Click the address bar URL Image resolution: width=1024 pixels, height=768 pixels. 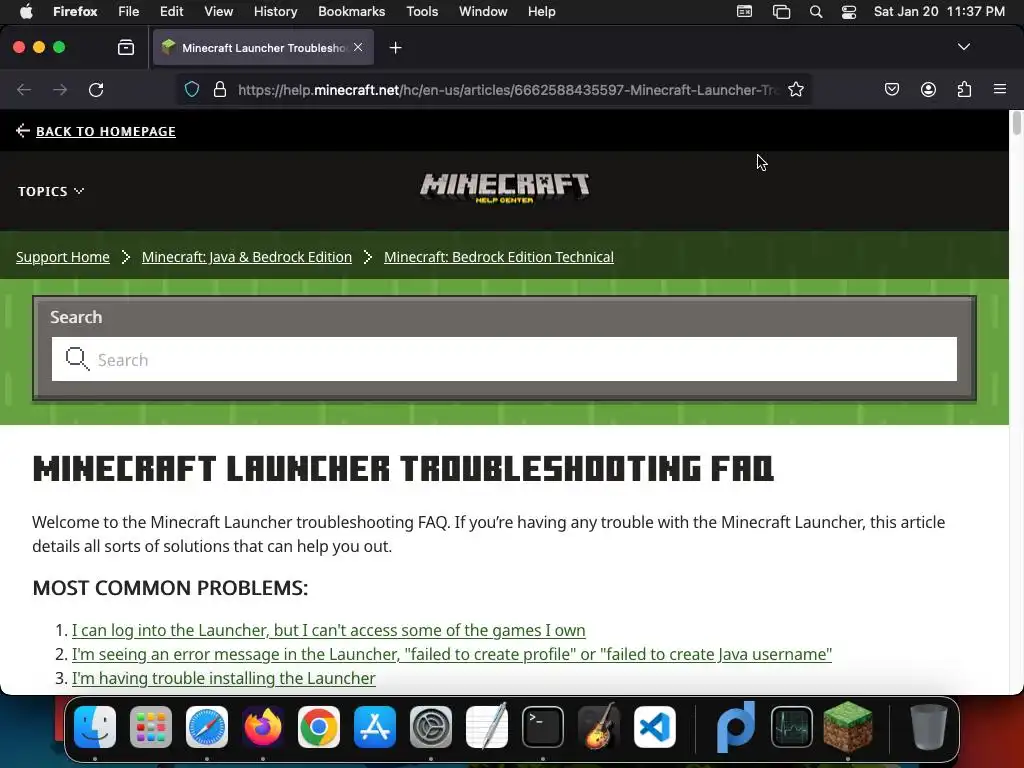(508, 89)
